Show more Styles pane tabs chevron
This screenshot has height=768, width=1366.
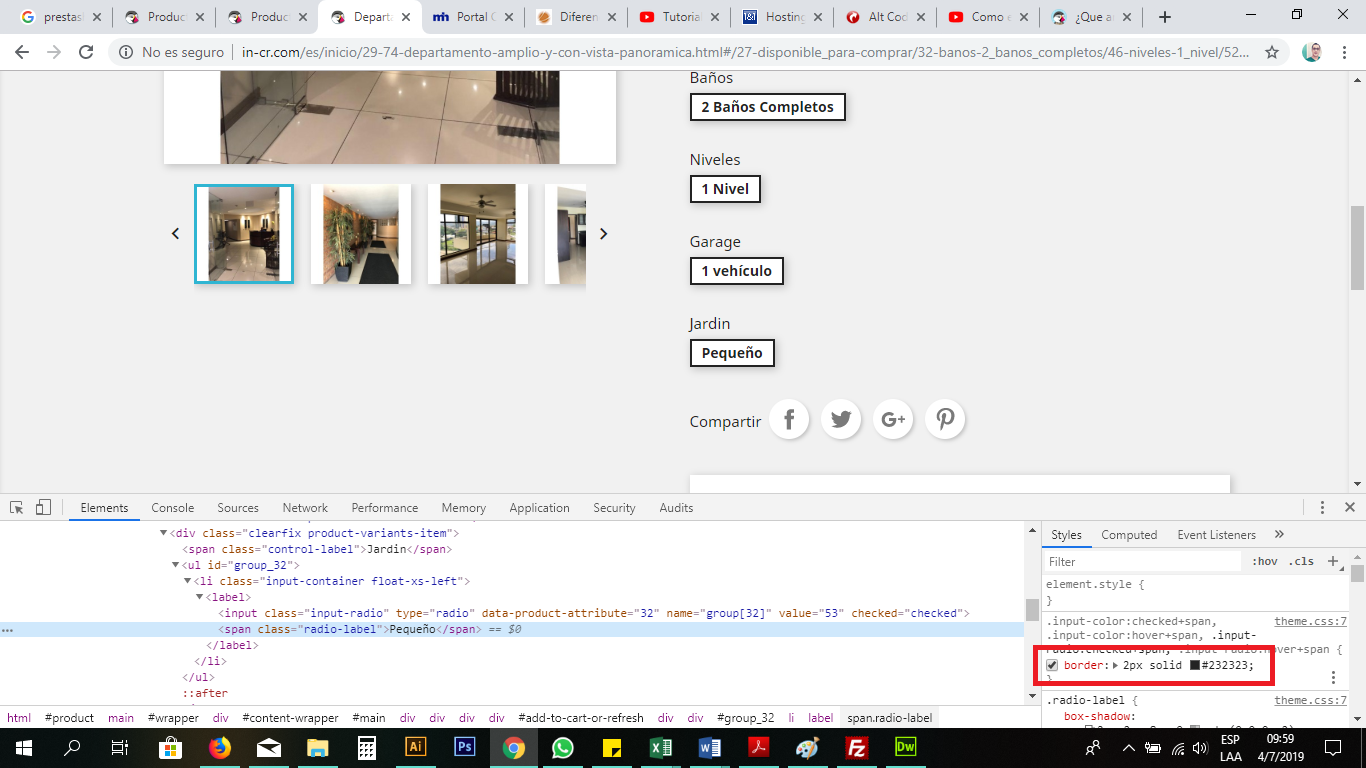(x=1279, y=535)
